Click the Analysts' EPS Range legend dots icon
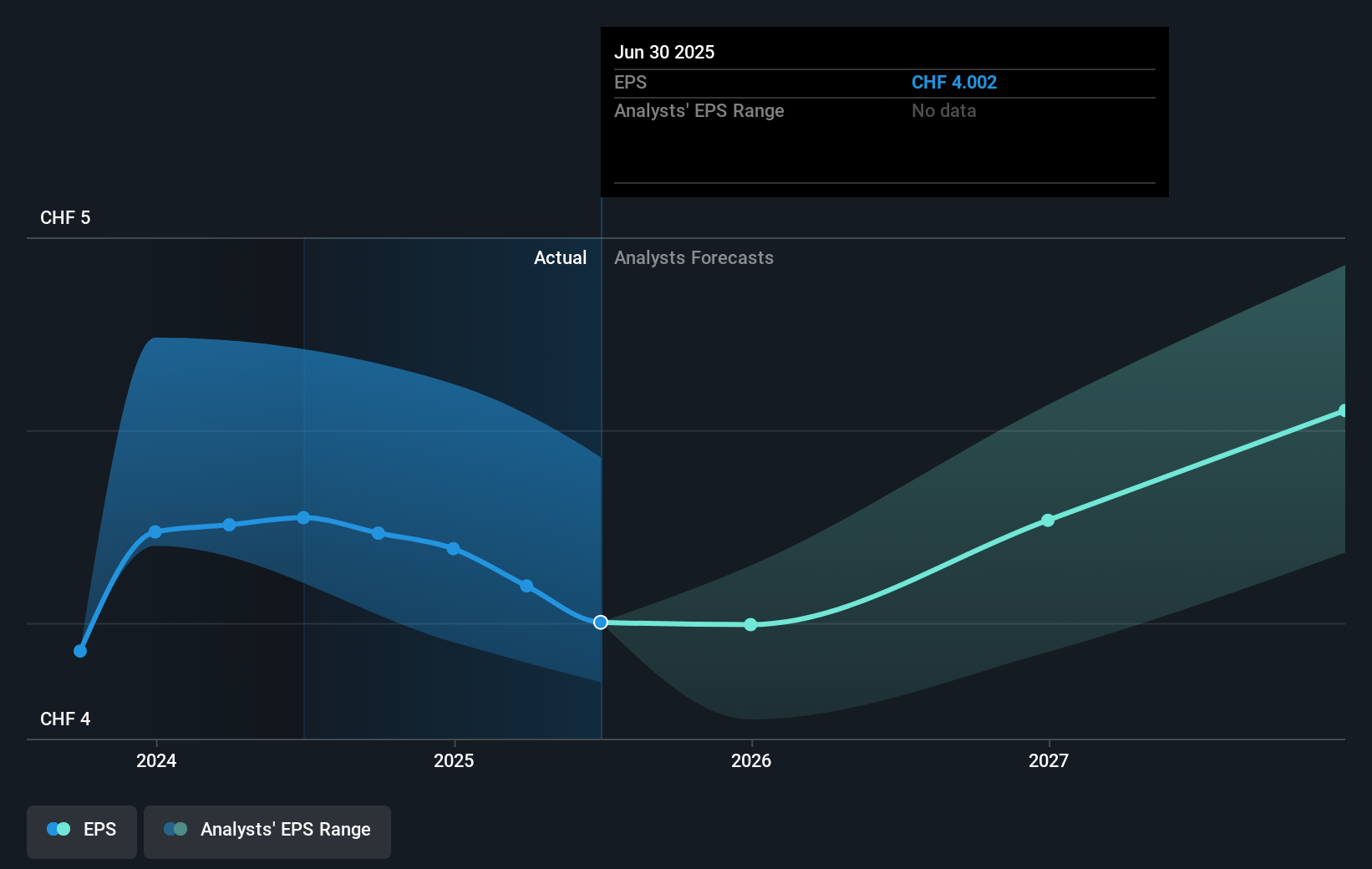The image size is (1372, 869). pos(175,830)
